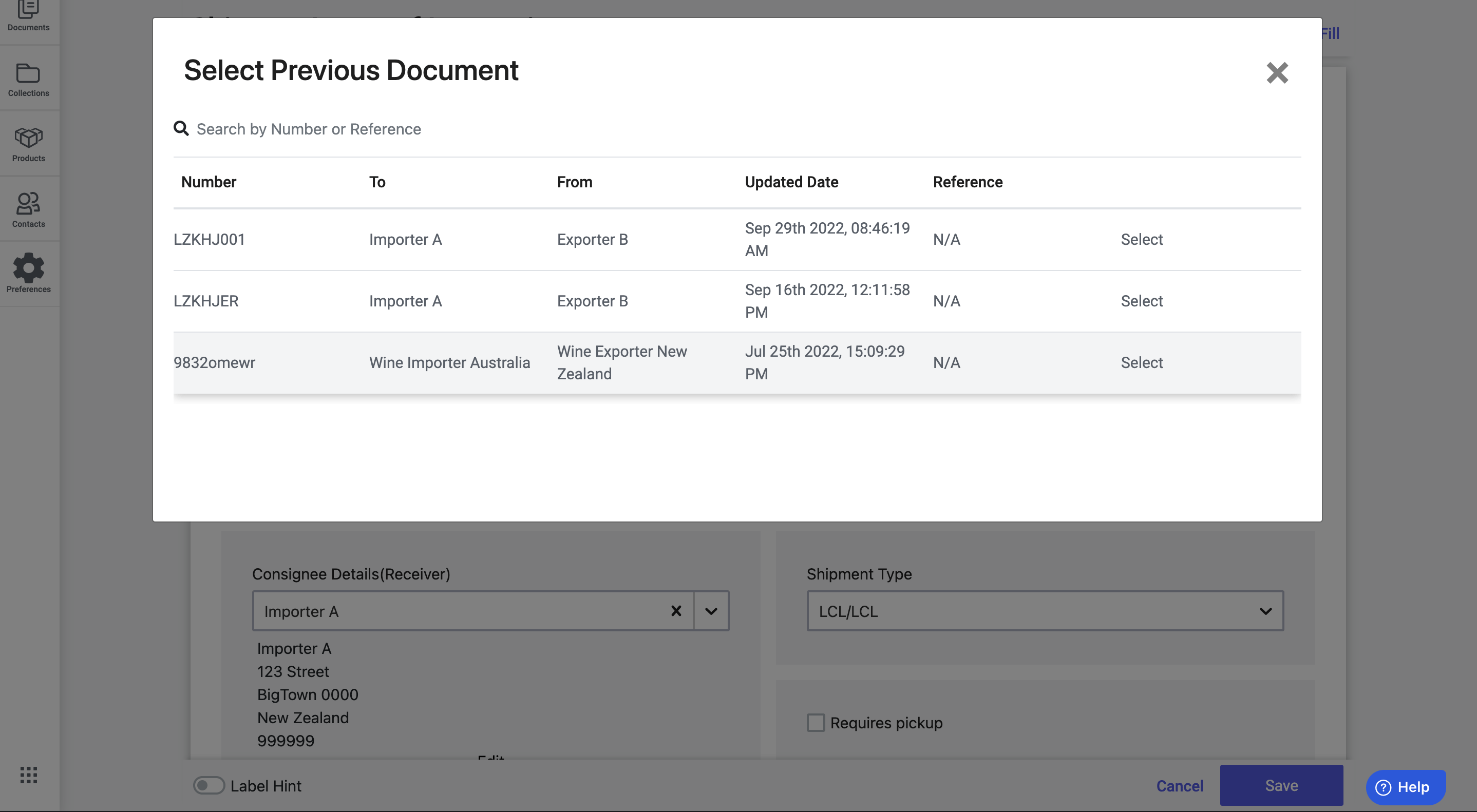Open Contacts from the sidebar
This screenshot has height=812, width=1477.
point(29,210)
